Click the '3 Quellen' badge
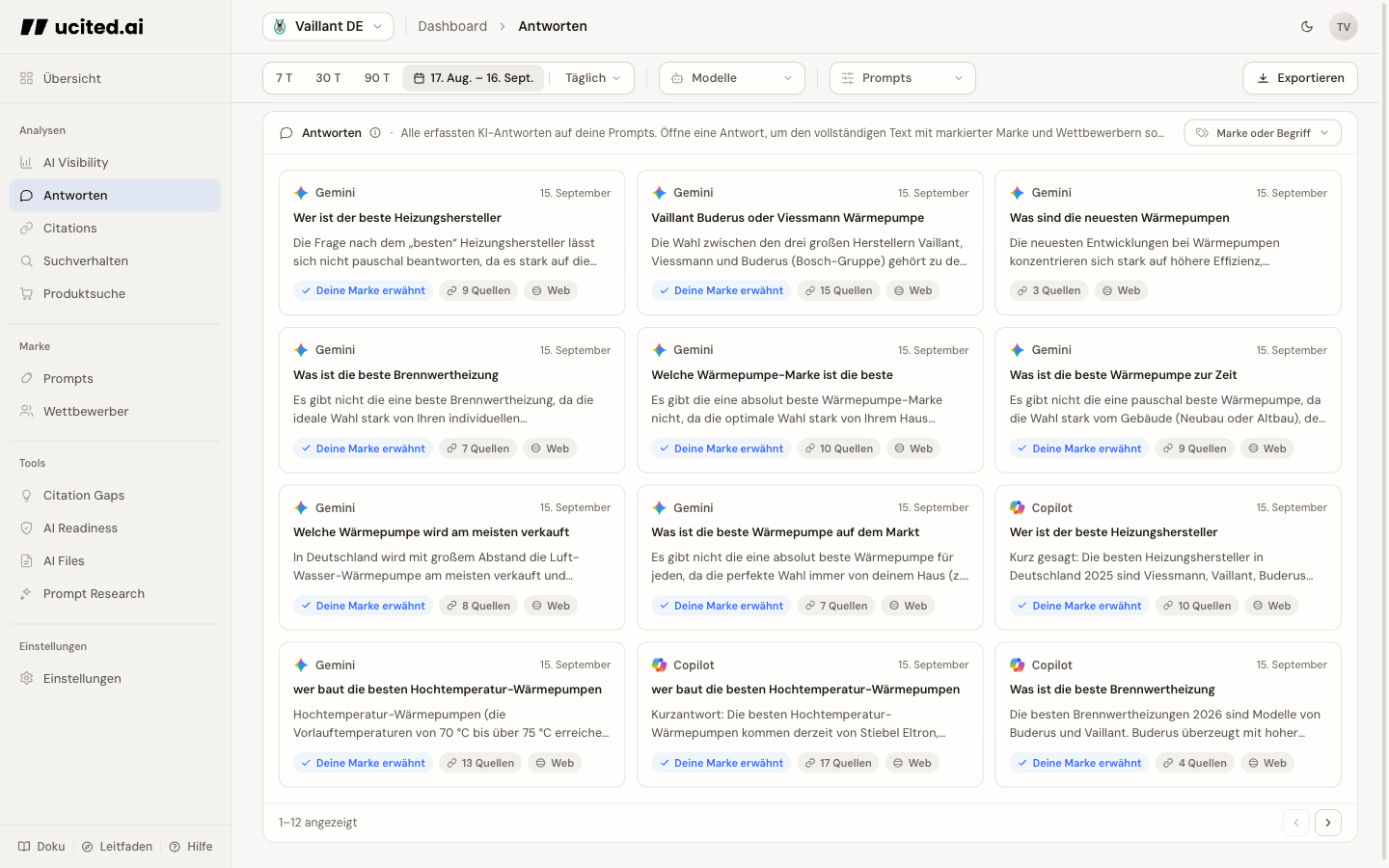Screen dimensions: 1389x868 pyautogui.click(x=1049, y=290)
